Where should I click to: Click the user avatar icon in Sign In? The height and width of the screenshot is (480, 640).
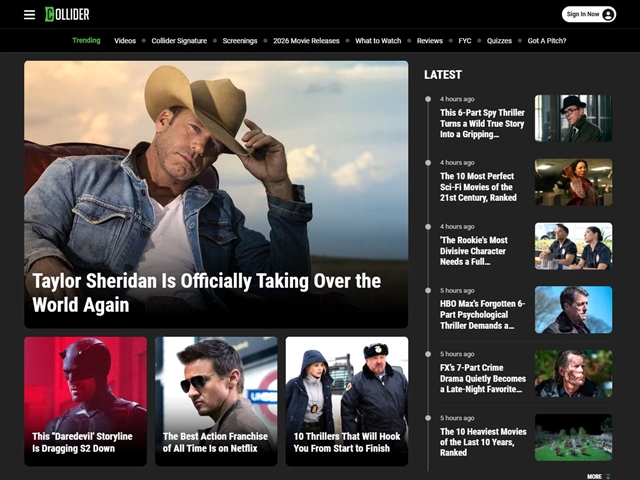pyautogui.click(x=608, y=14)
